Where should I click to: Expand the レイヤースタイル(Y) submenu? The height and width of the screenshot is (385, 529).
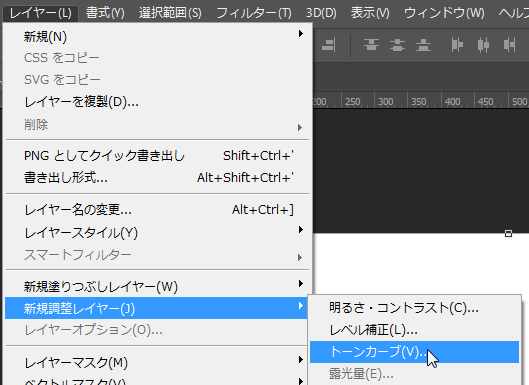tap(157, 232)
